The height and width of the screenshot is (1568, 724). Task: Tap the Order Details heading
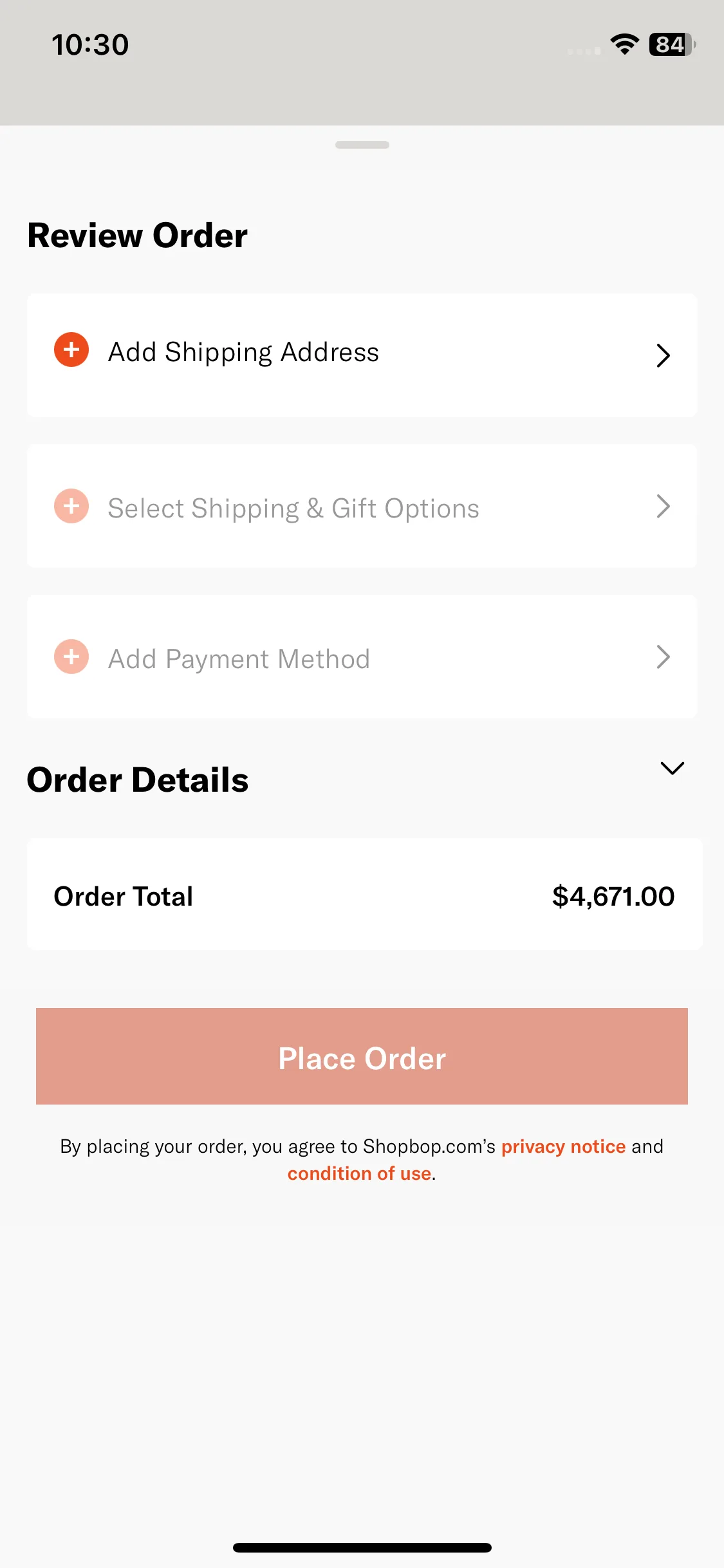pos(138,779)
